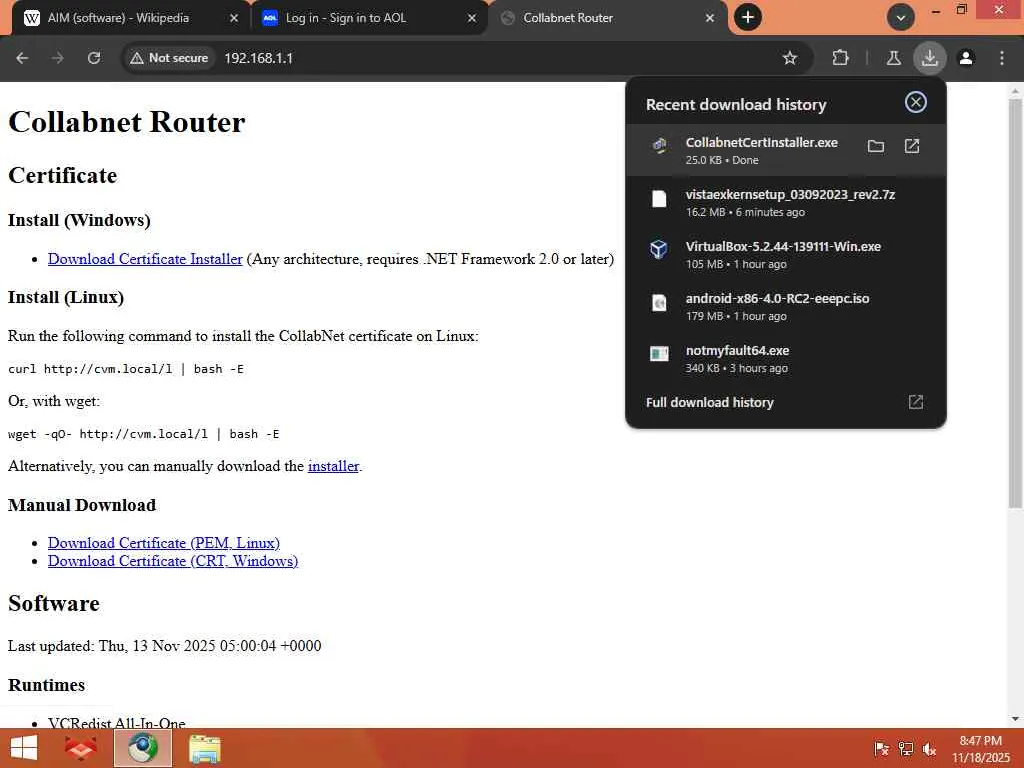The width and height of the screenshot is (1024, 768).
Task: Open the full download history external icon
Action: pyautogui.click(x=916, y=402)
